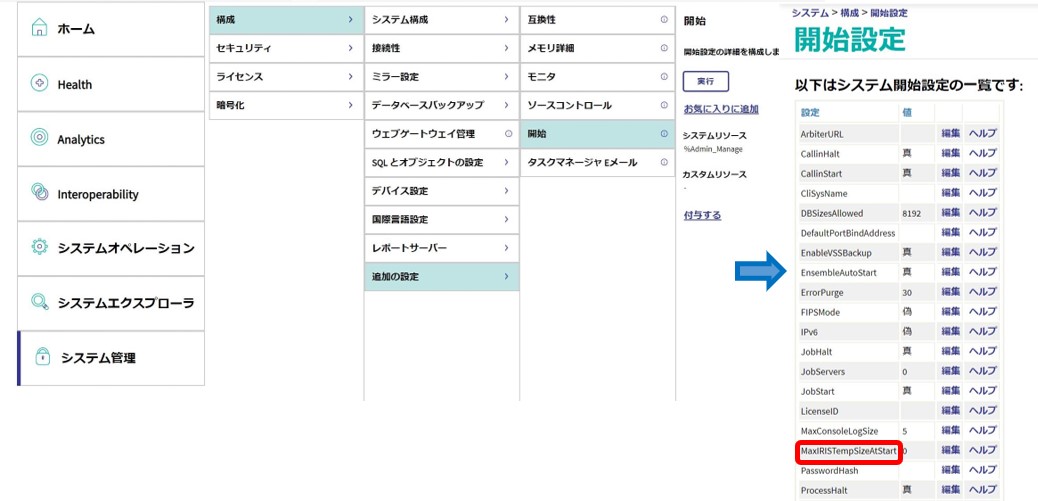Click the システムオペレーション gear icon
The height and width of the screenshot is (501, 1038).
(40, 247)
